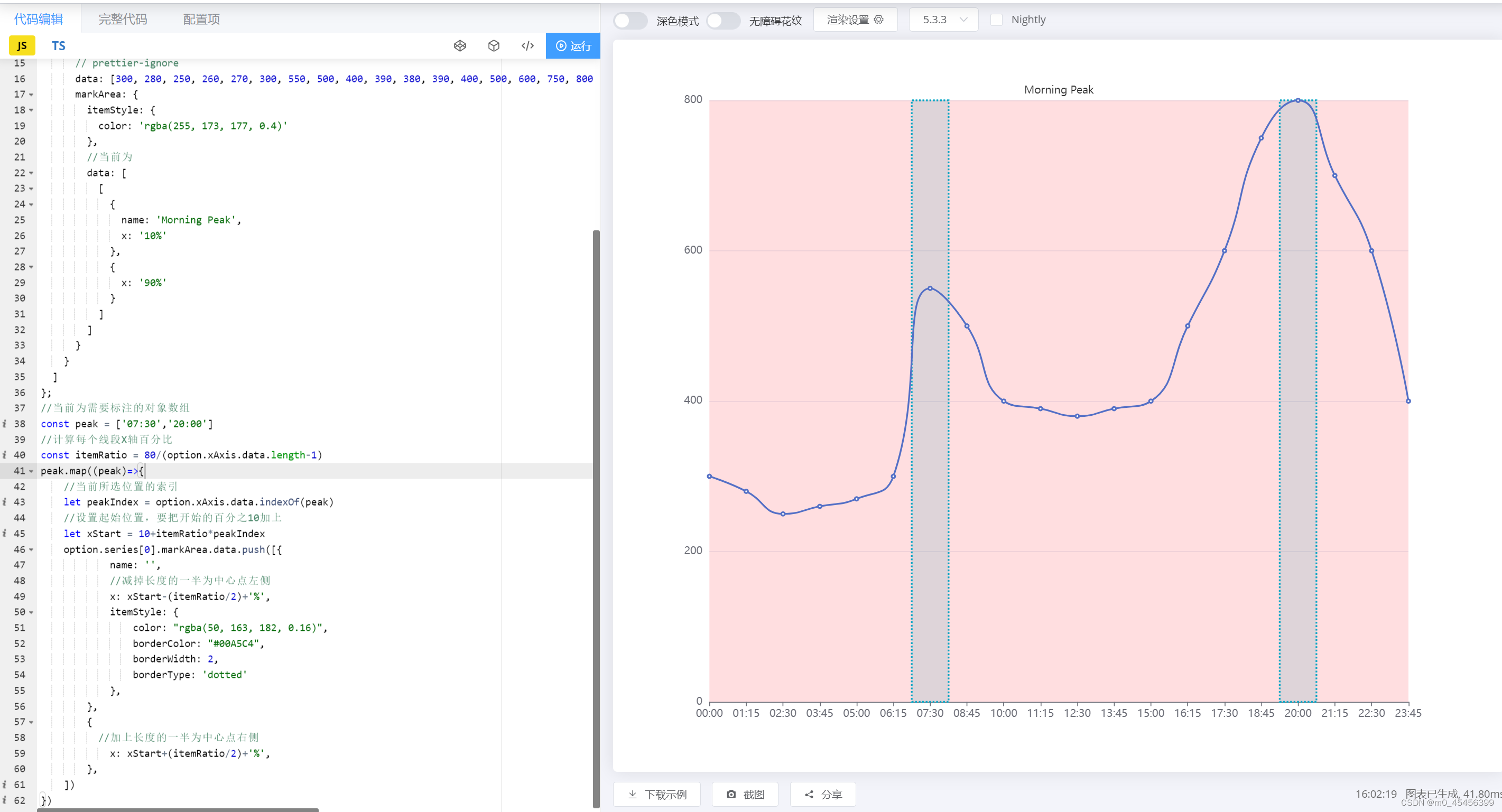1502x812 pixels.
Task: Collapse the code fold at line 17
Action: coord(32,95)
